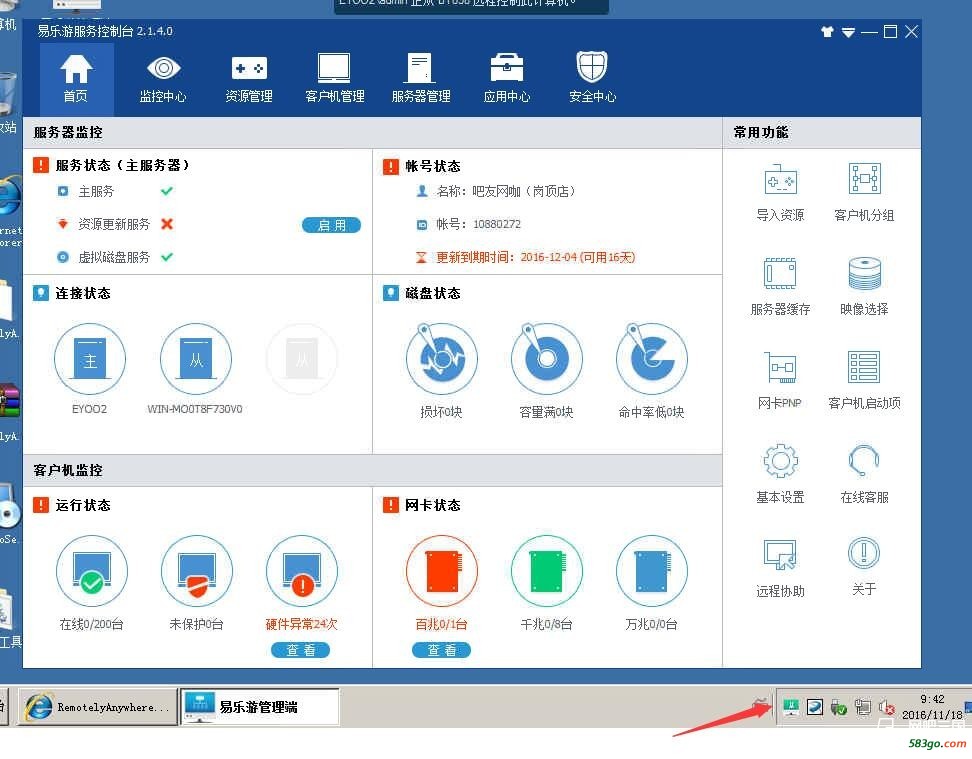Open 服务器缓存 icon
This screenshot has width=972, height=759.
click(x=780, y=273)
